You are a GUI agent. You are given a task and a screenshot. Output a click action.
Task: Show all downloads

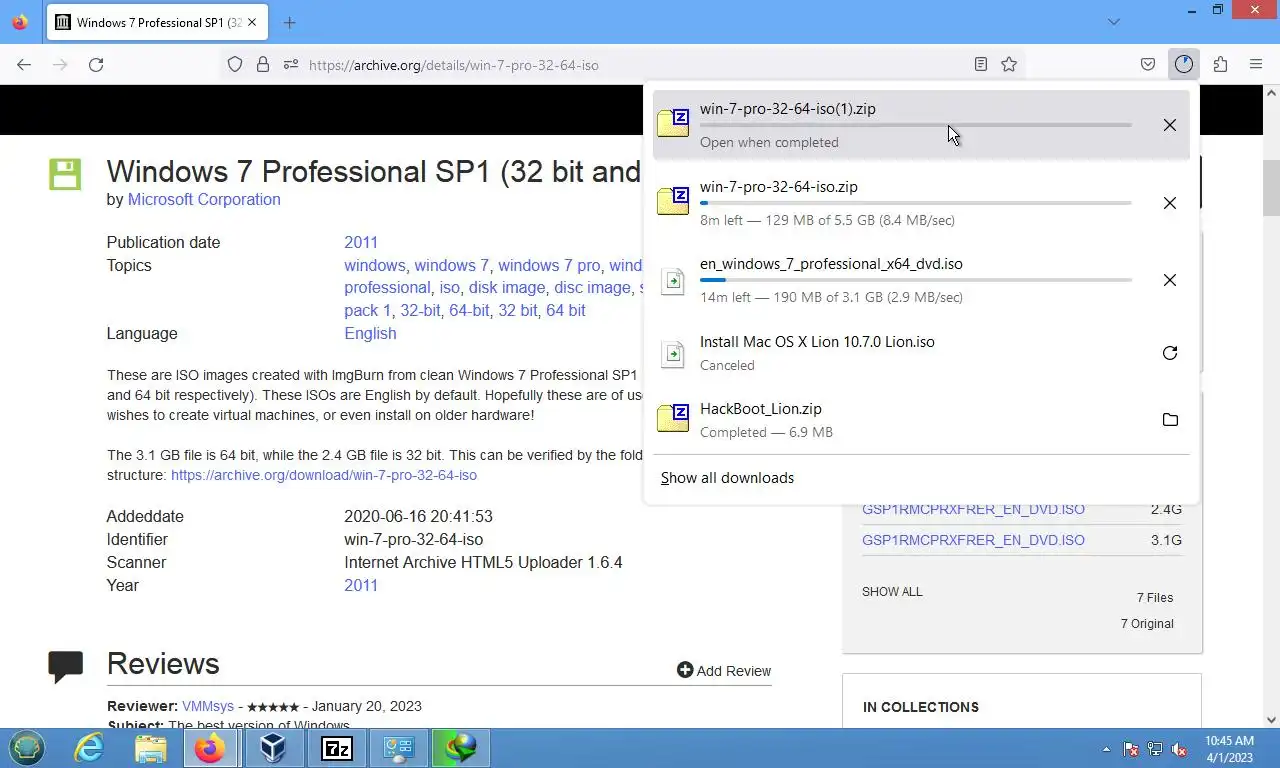click(x=727, y=478)
